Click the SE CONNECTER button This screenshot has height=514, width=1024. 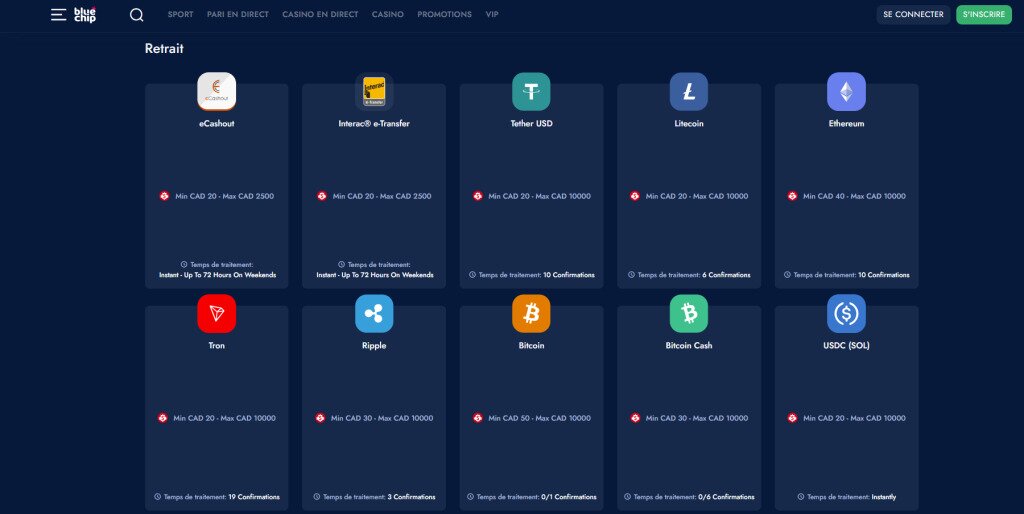[913, 14]
